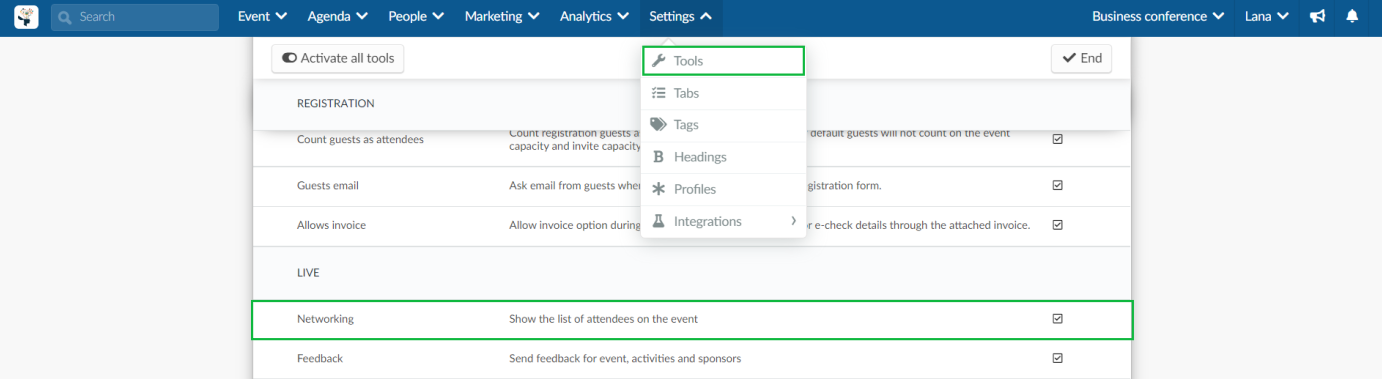This screenshot has height=379, width=1382.
Task: Toggle the Allows invoice checkbox
Action: 1058,225
